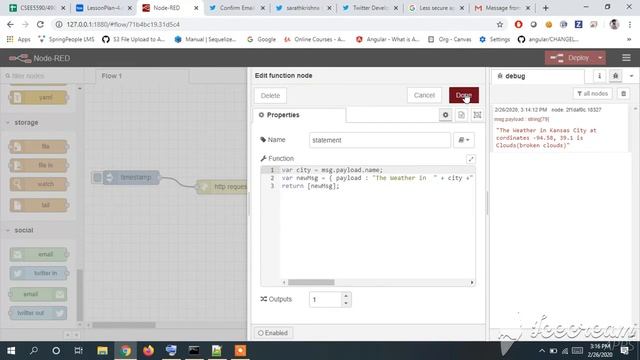This screenshot has width=640, height=360.
Task: Click the Deploy button
Action: tap(570, 58)
